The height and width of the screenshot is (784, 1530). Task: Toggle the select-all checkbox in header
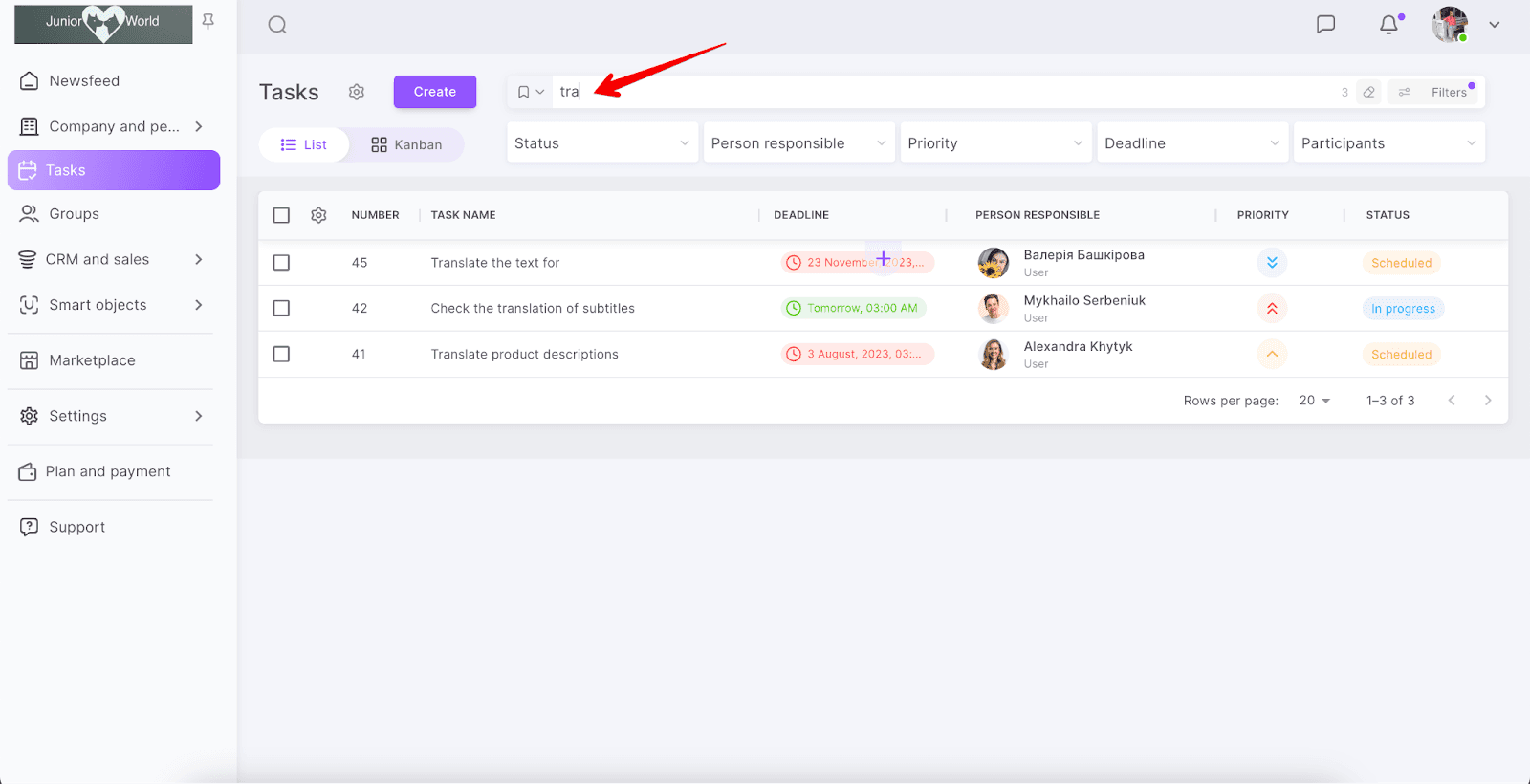pos(281,215)
